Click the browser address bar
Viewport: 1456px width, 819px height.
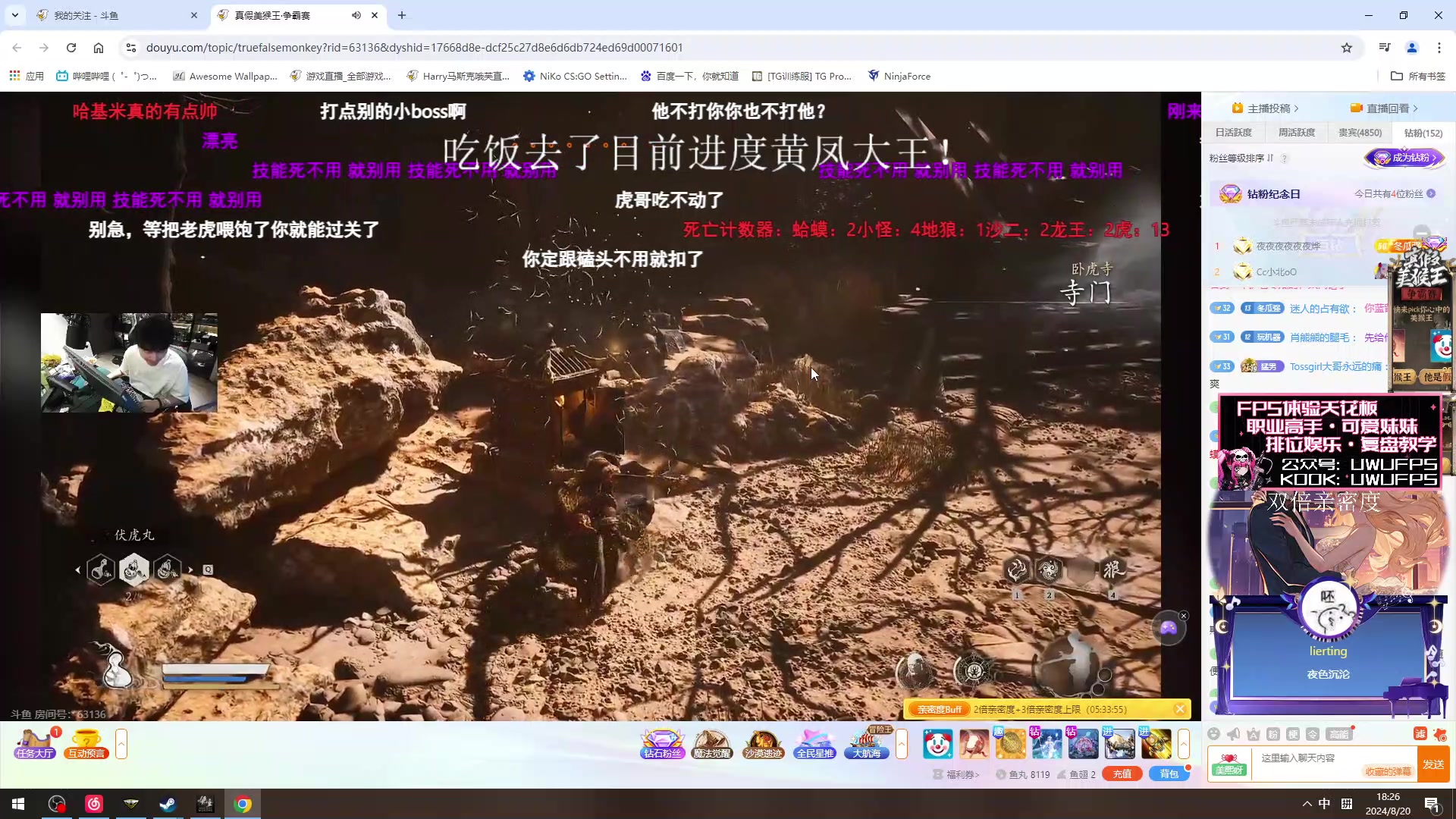pos(728,48)
